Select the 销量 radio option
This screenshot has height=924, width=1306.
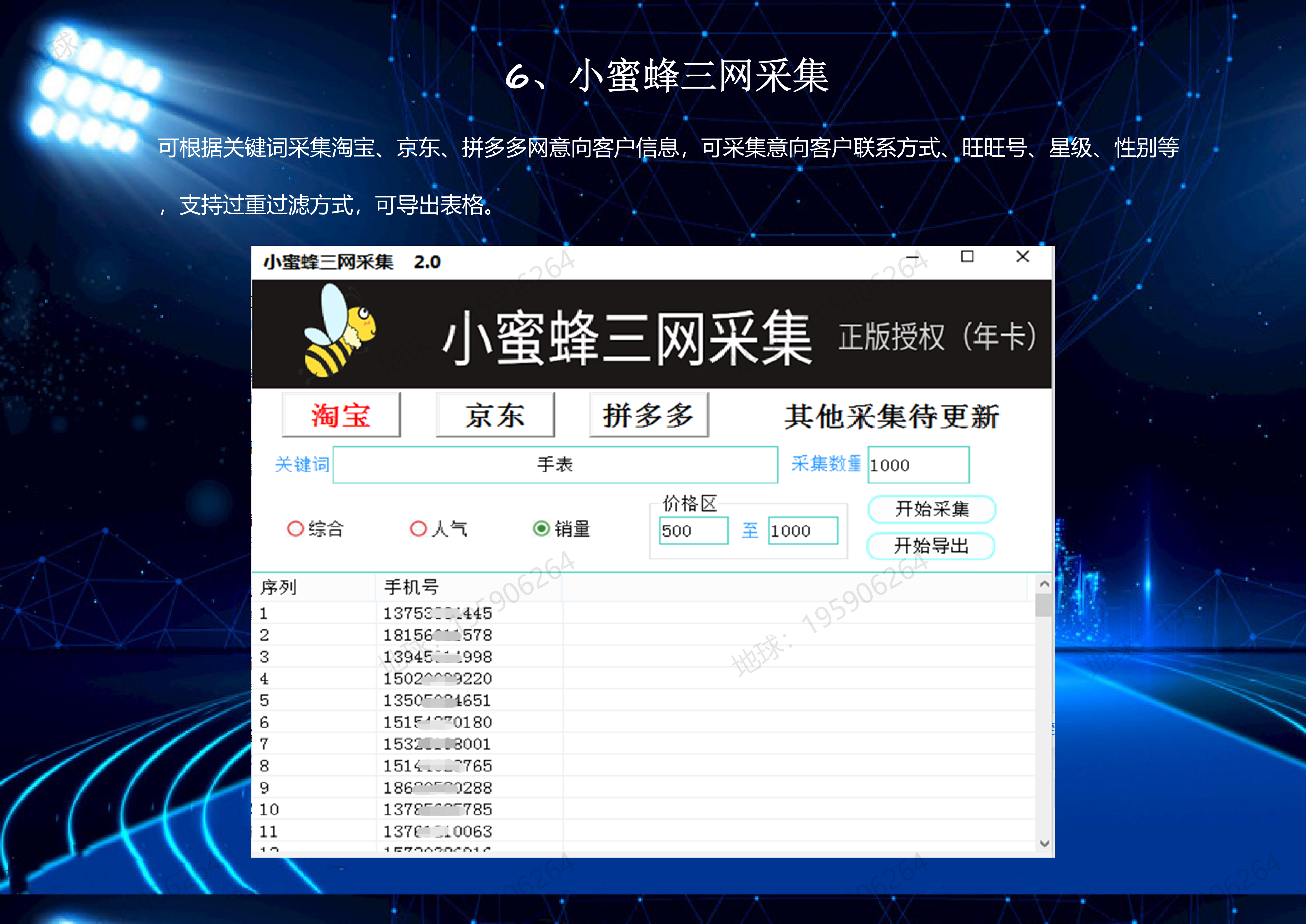[x=561, y=529]
